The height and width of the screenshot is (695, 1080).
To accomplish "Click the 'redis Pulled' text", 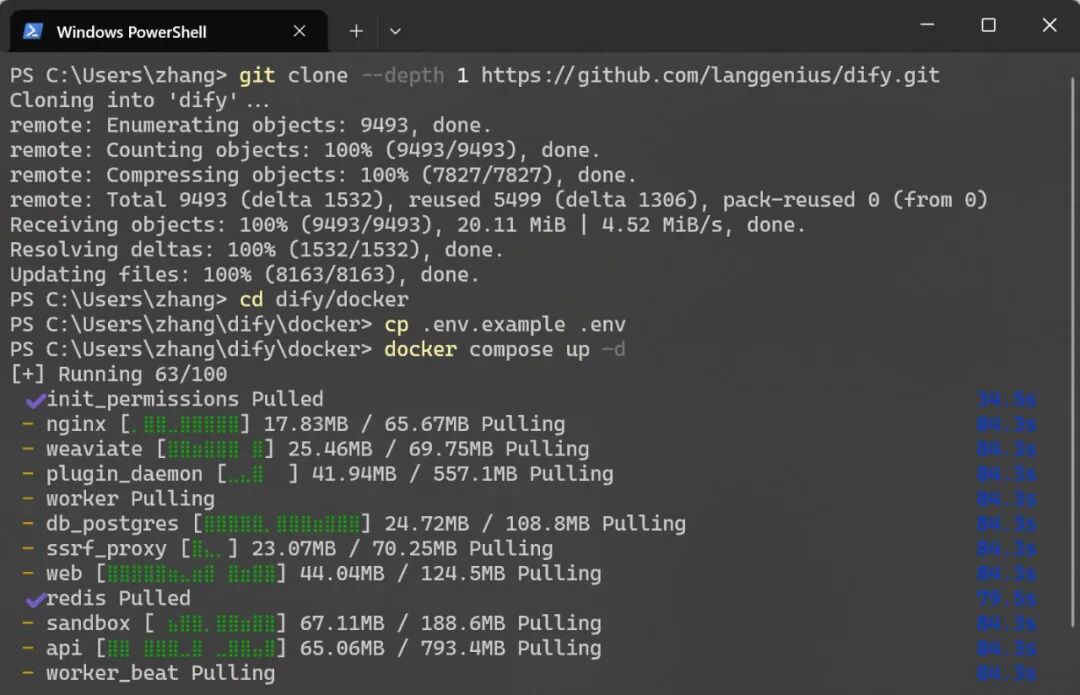I will pyautogui.click(x=118, y=599).
